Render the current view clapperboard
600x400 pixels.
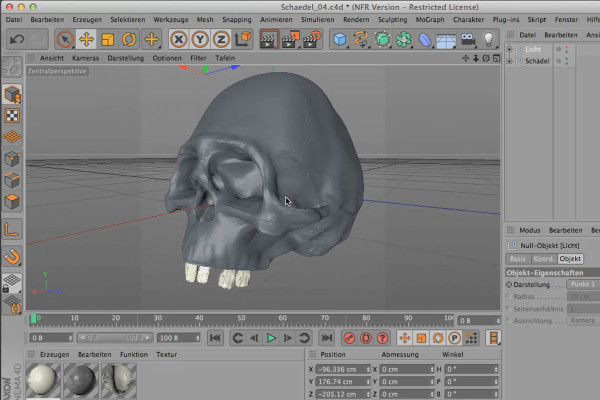pos(269,39)
